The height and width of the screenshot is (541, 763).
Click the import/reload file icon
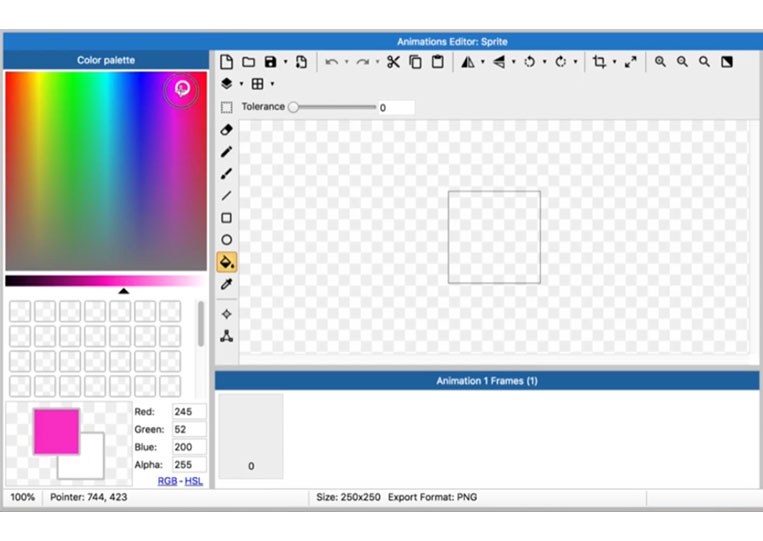301,62
